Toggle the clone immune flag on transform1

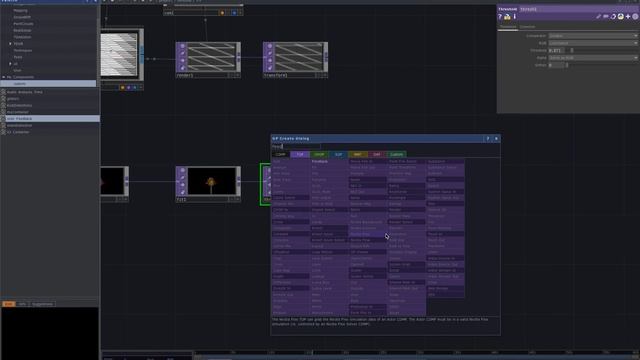pyautogui.click(x=269, y=53)
